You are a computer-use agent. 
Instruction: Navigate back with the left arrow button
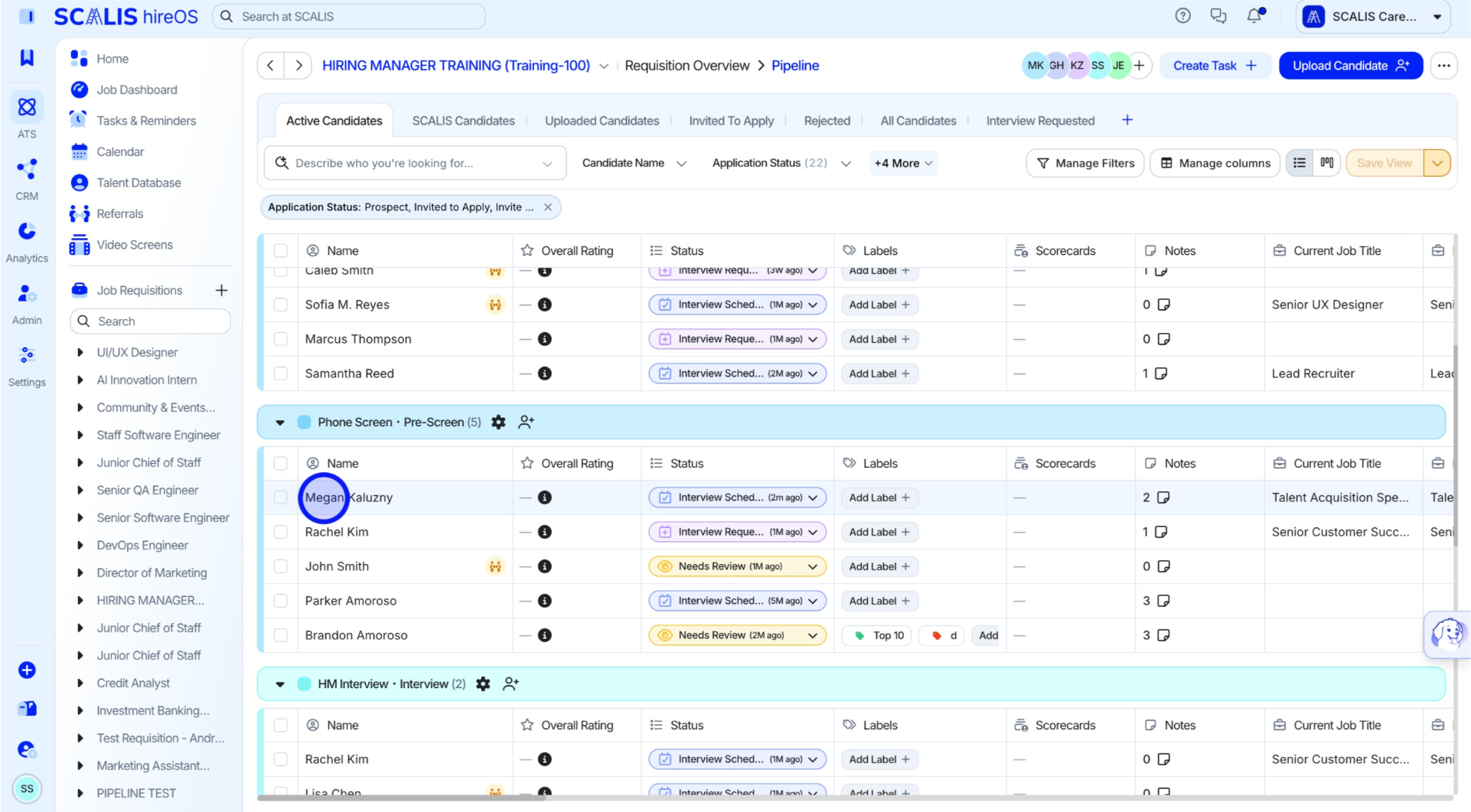(270, 66)
